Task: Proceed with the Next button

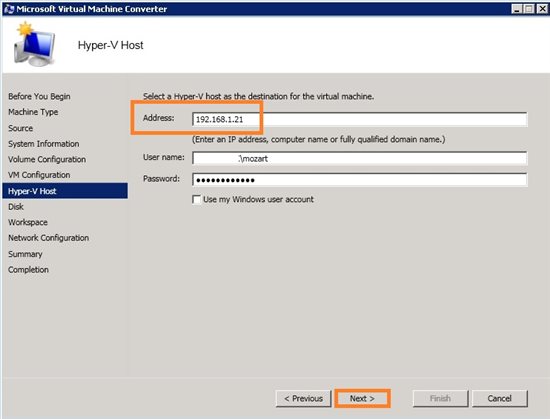Action: click(x=362, y=399)
